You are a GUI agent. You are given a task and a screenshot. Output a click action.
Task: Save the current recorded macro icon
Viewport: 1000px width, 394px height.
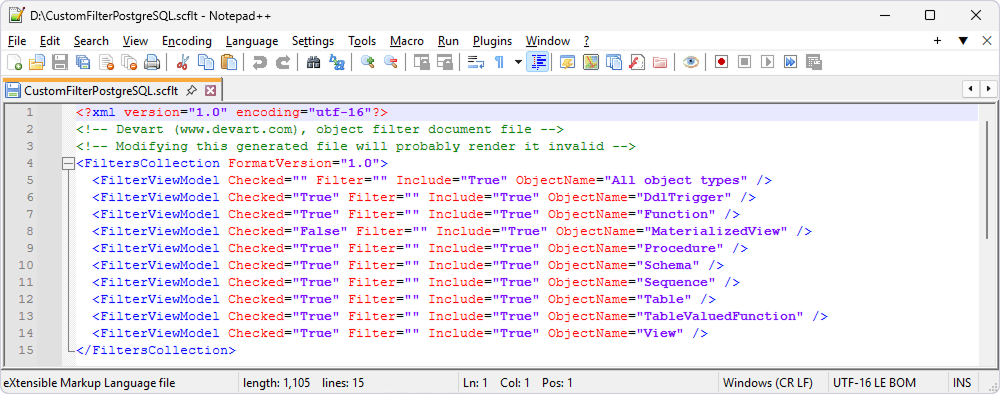coord(813,62)
